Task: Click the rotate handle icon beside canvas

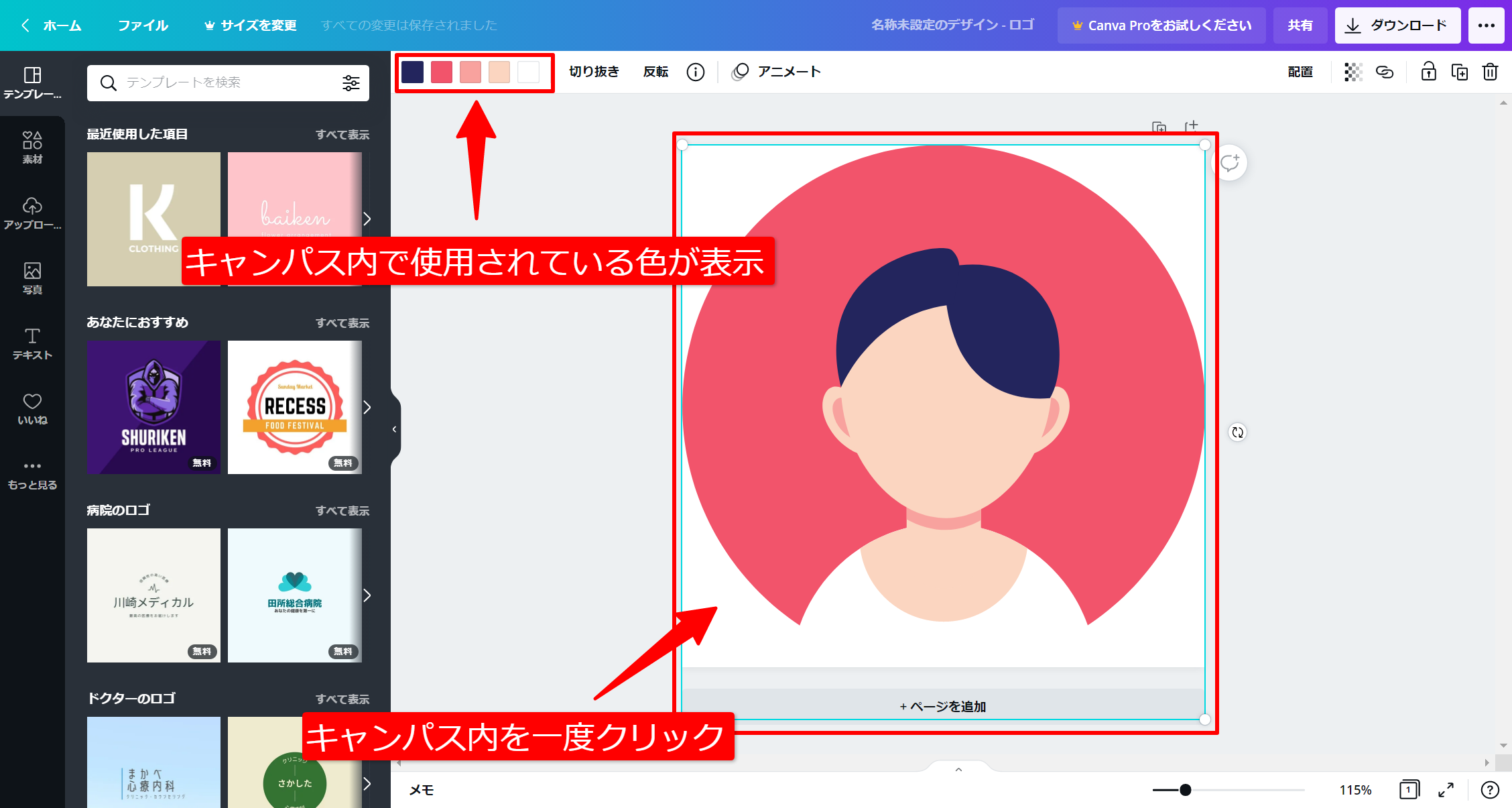Action: click(1237, 432)
